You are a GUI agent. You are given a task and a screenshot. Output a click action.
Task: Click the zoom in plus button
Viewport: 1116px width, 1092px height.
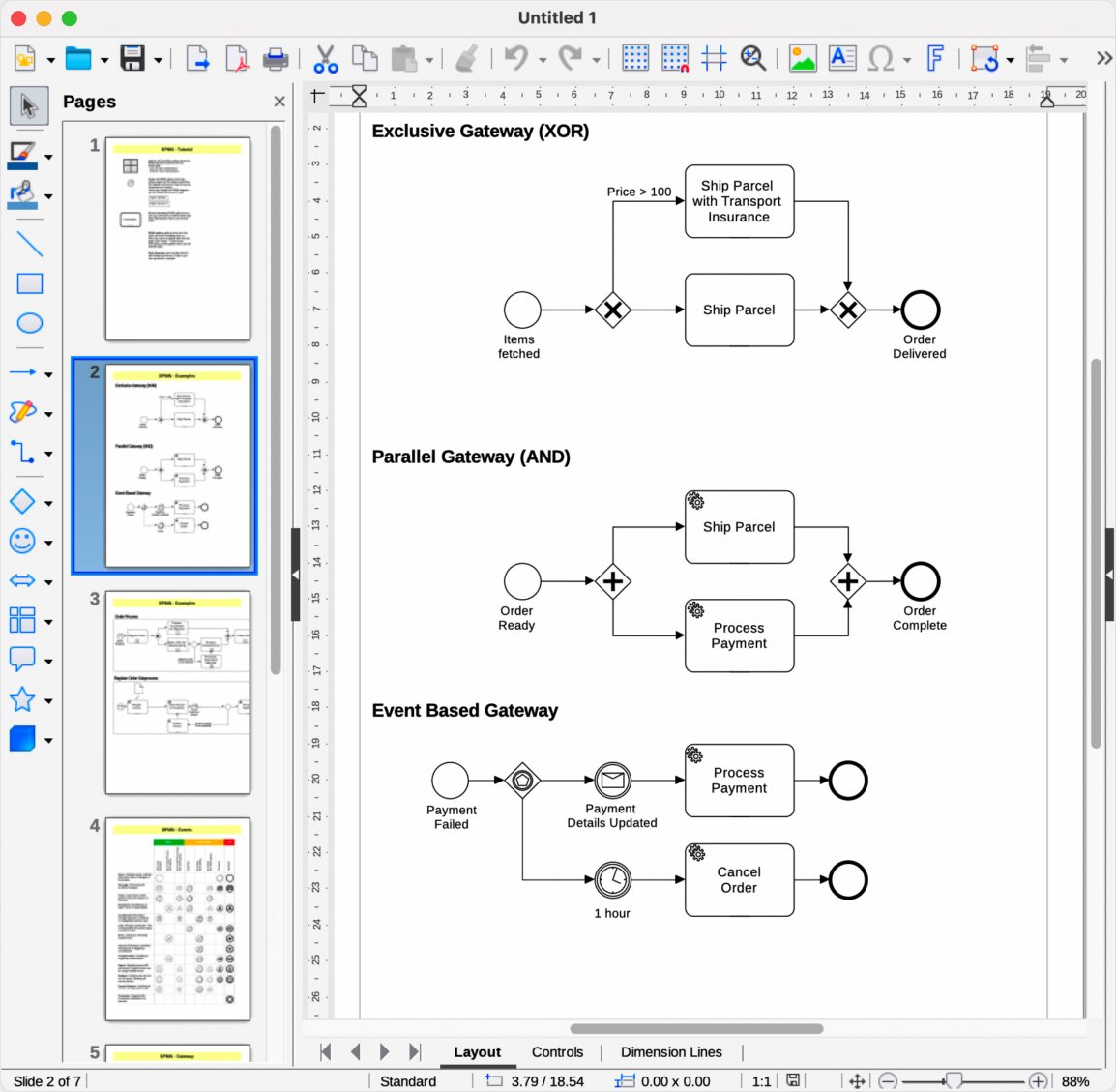[x=1039, y=1081]
